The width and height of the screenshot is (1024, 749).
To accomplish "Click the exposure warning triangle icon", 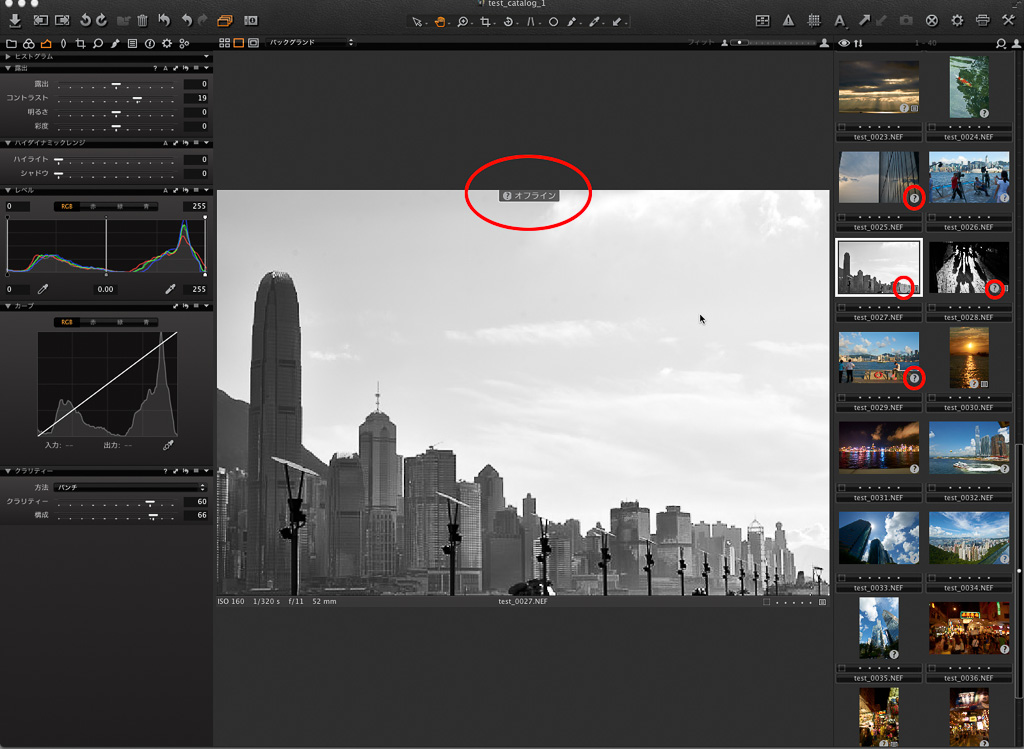I will tap(788, 20).
